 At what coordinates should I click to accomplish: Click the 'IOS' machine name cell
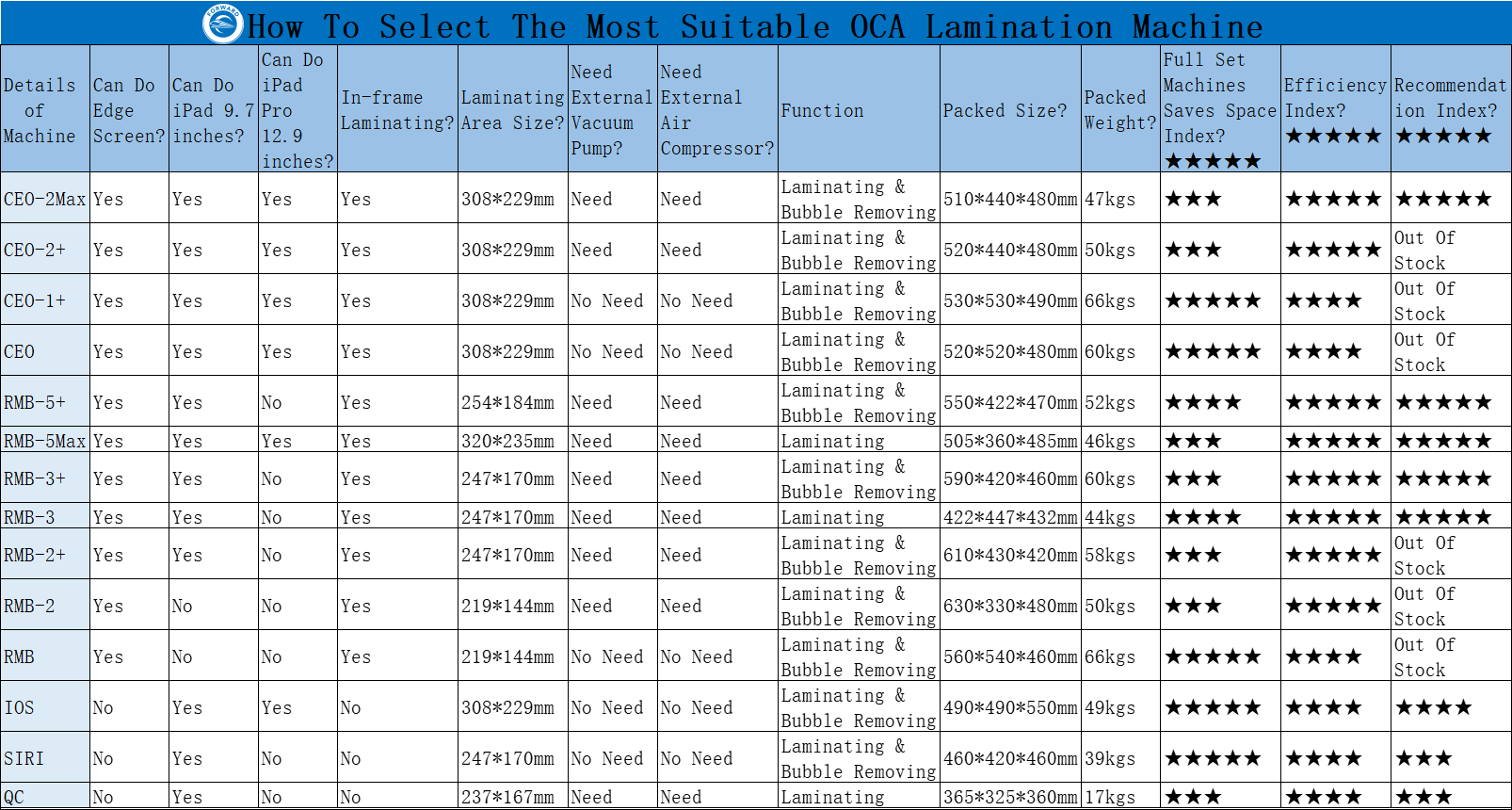coord(45,707)
